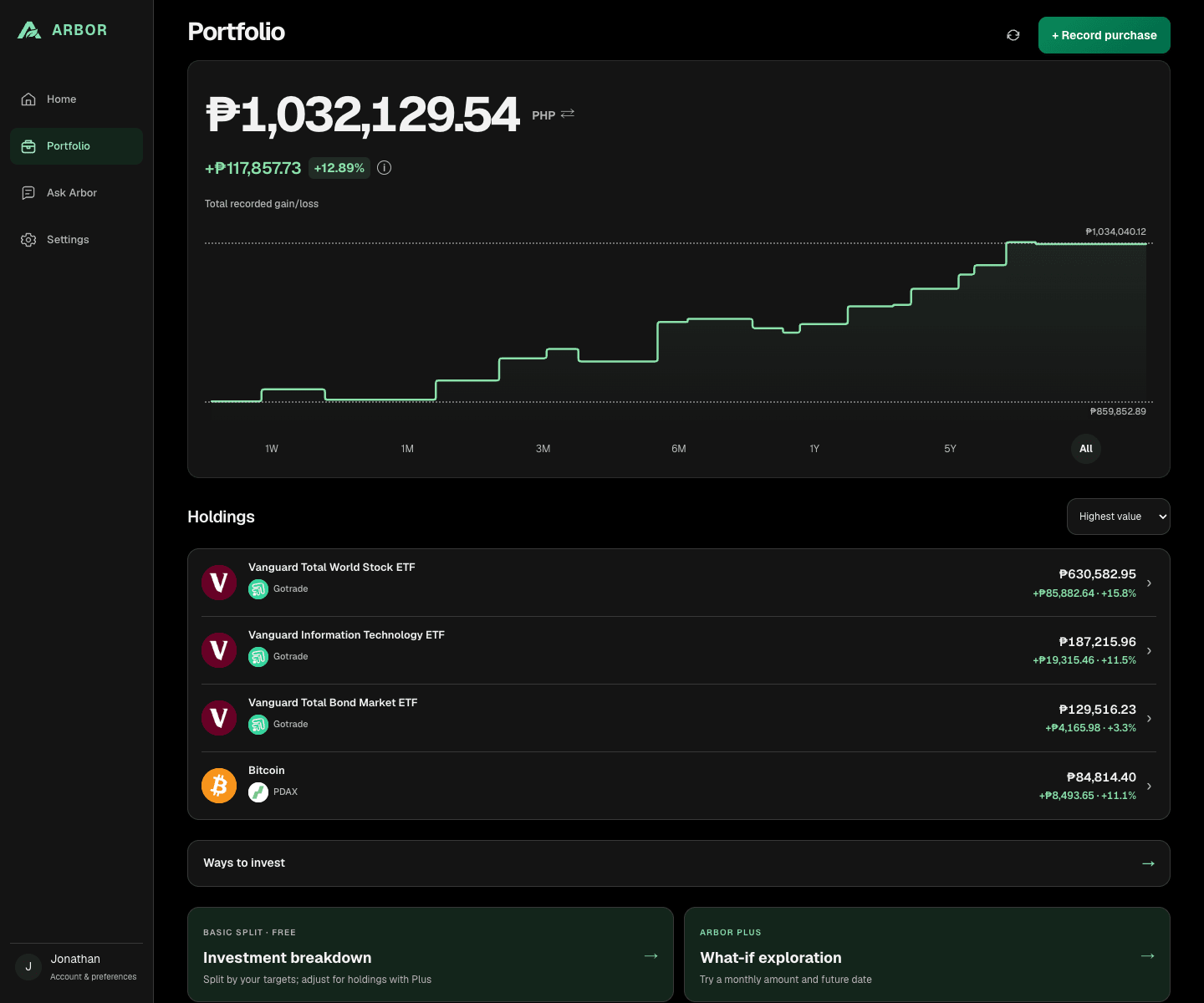The width and height of the screenshot is (1204, 1003).
Task: Click the Ask Arbor chat icon
Action: coord(28,193)
